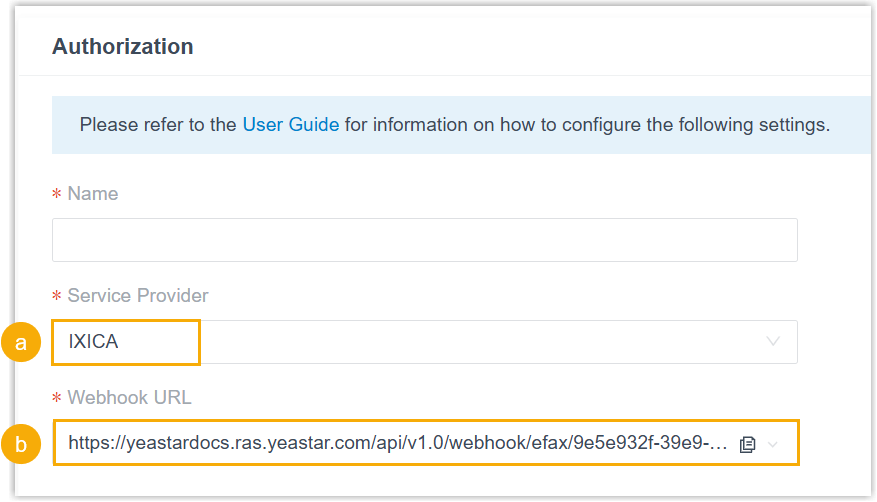Click the Webhook URL field label
Image resolution: width=877 pixels, height=502 pixels.
click(x=129, y=398)
